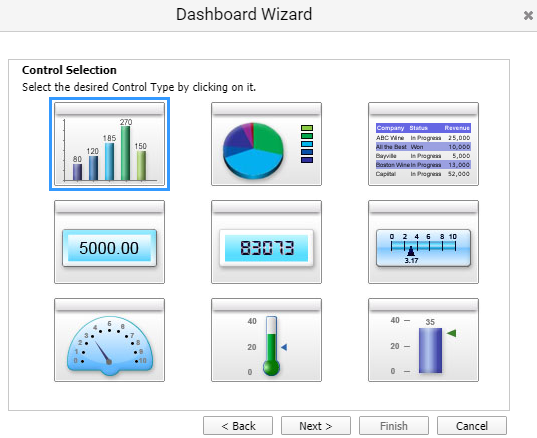Close the Dashboard Wizard dialog
The width and height of the screenshot is (537, 438).
[528, 15]
